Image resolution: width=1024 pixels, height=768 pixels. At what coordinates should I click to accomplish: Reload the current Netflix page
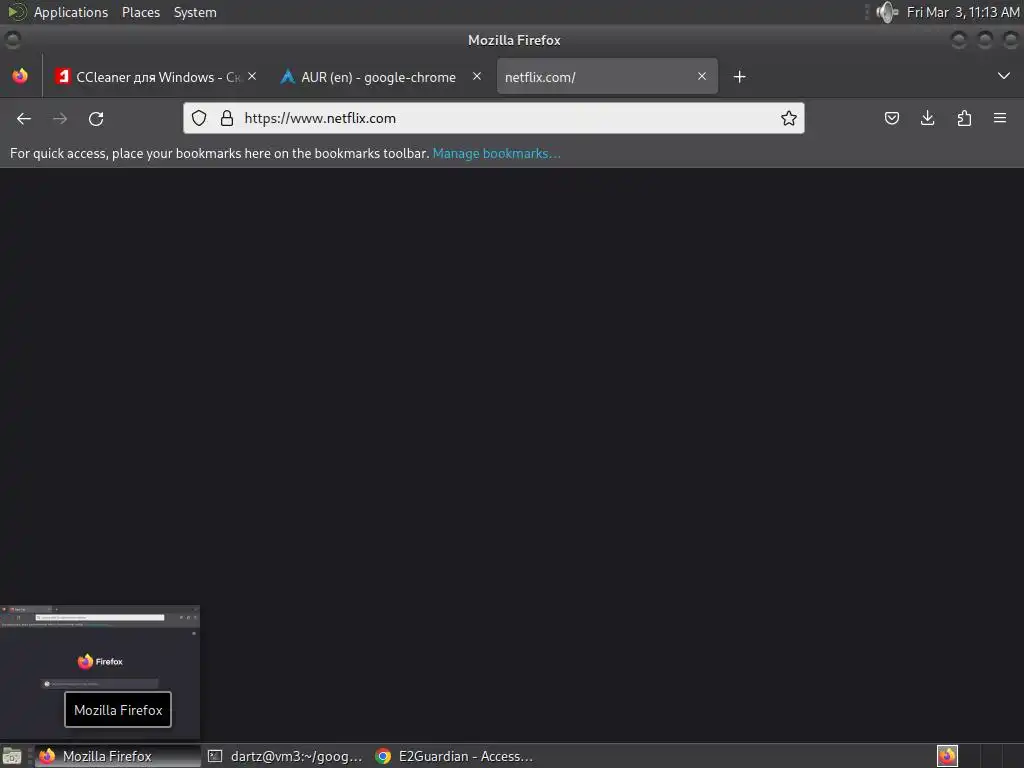tap(96, 118)
